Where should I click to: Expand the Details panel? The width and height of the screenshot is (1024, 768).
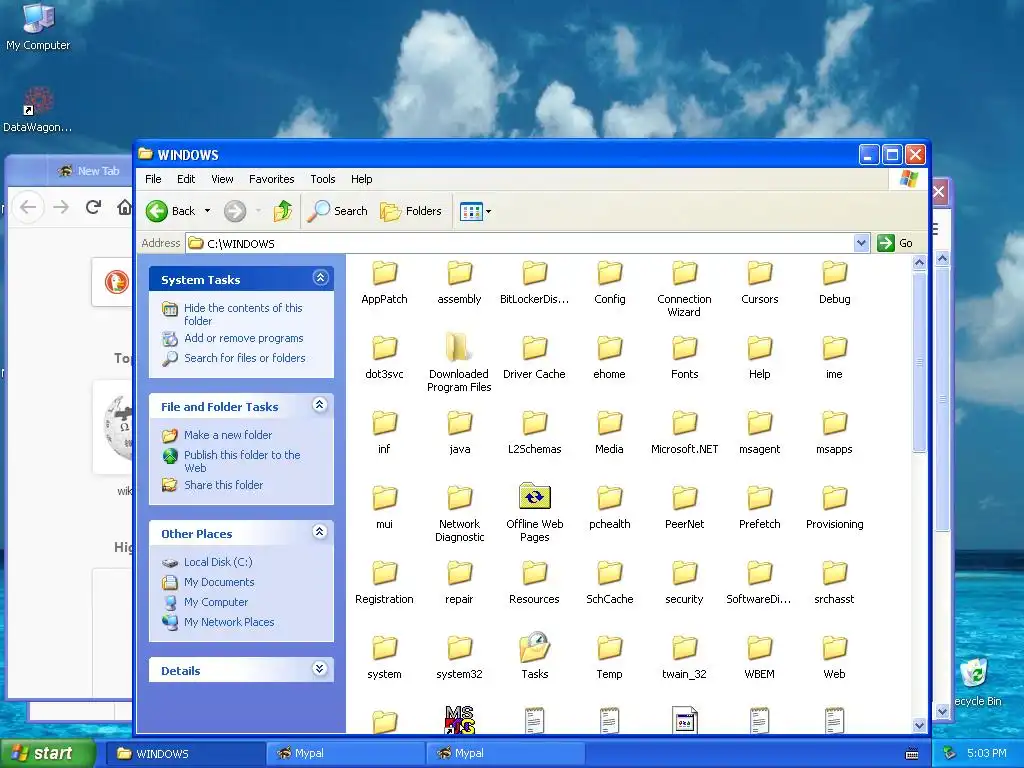tap(319, 669)
